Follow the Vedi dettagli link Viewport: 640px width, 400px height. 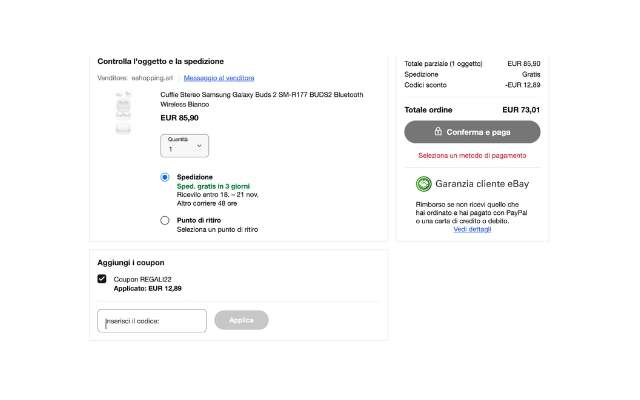pos(472,229)
